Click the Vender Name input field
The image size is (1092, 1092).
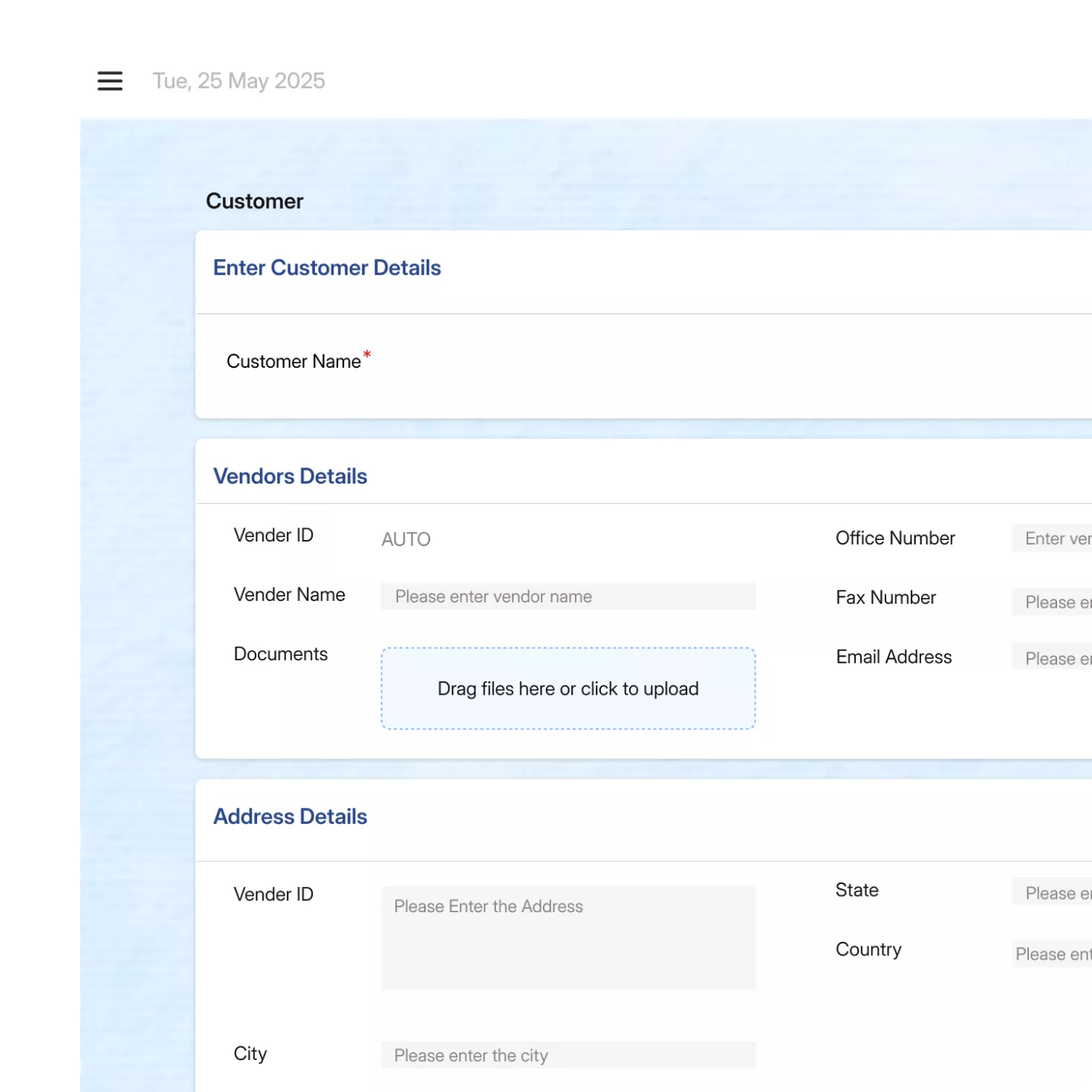point(568,597)
